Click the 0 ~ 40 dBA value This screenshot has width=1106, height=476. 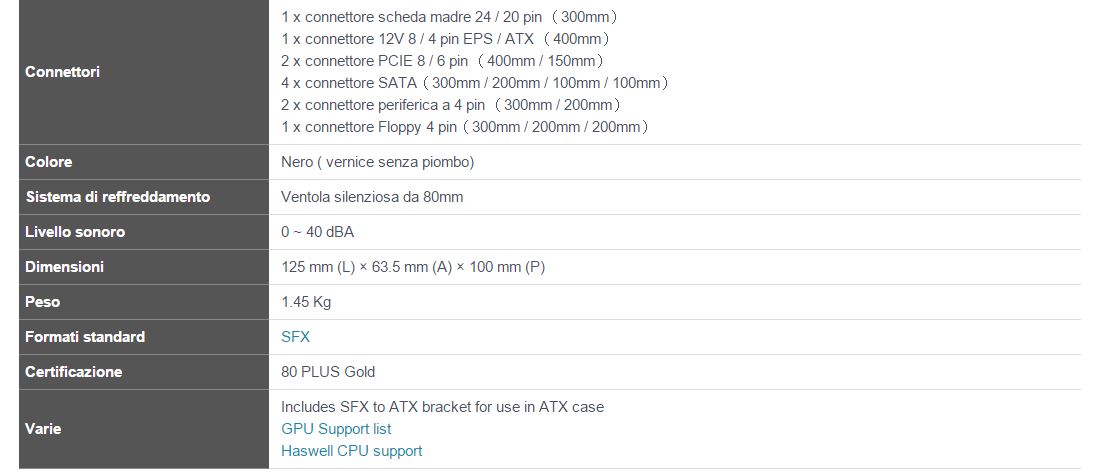pyautogui.click(x=317, y=232)
